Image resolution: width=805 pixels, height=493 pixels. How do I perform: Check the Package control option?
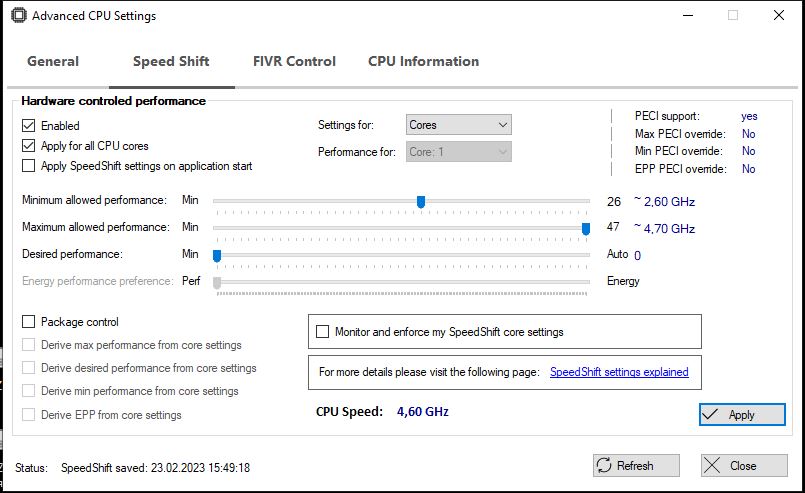29,322
